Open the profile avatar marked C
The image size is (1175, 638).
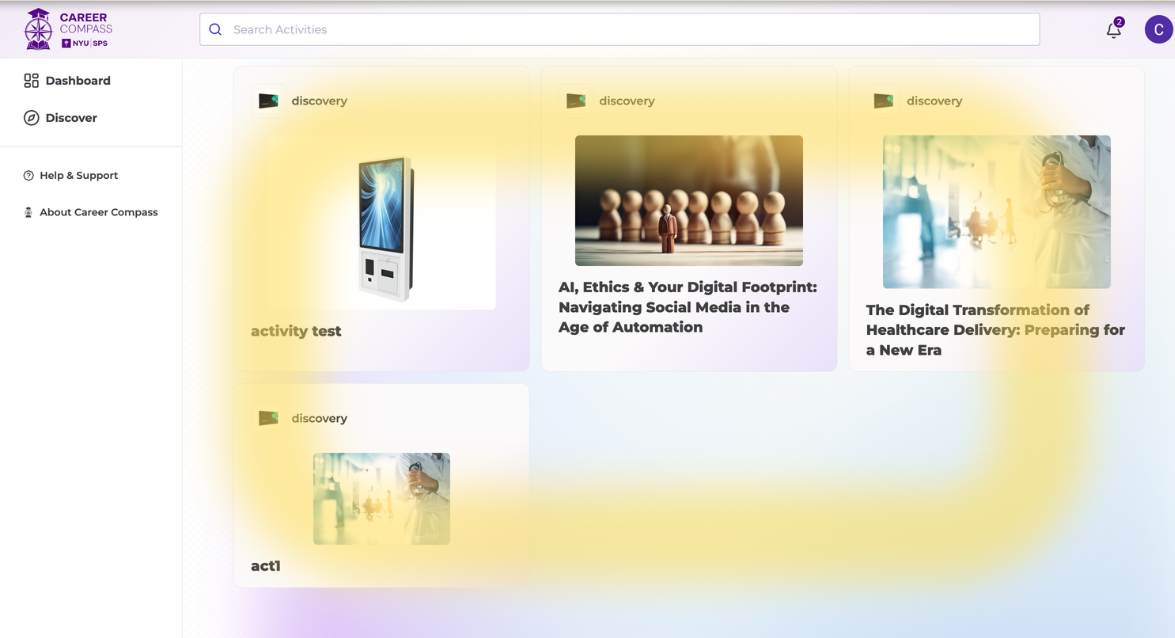(x=1157, y=29)
